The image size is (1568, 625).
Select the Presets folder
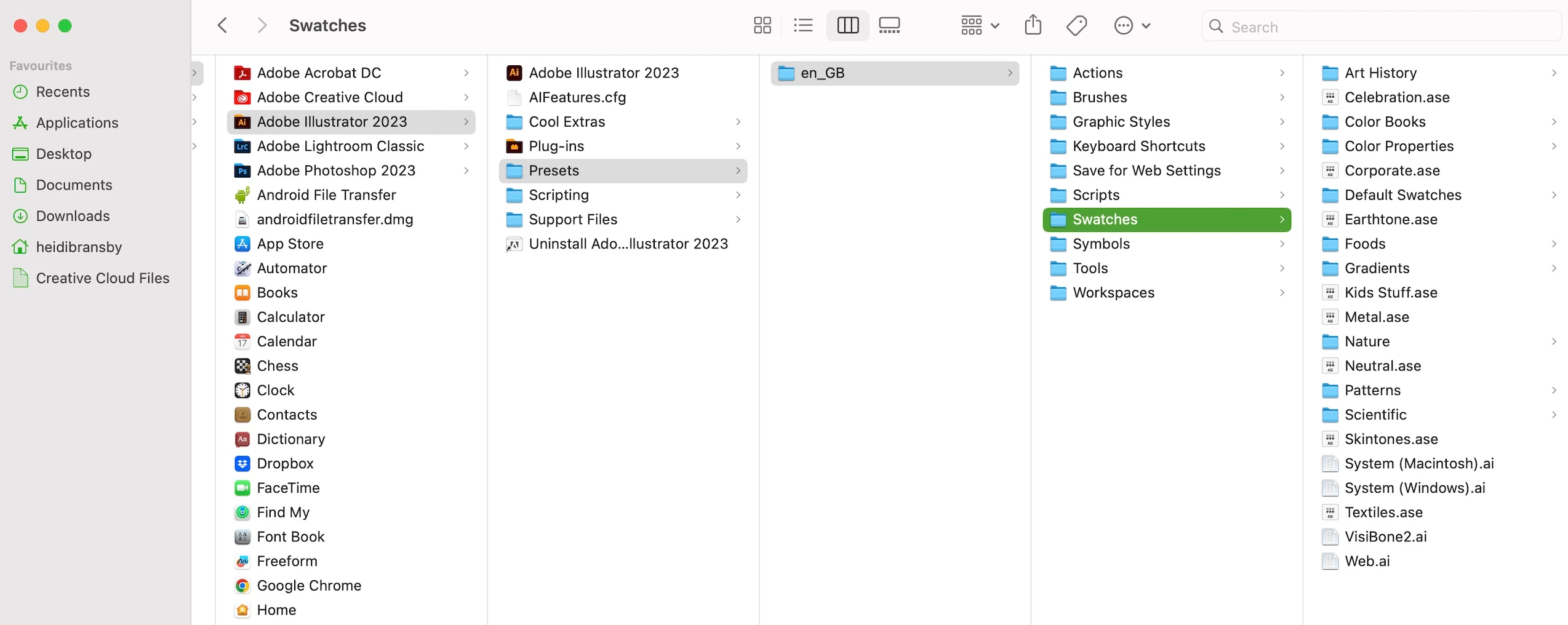pos(623,170)
